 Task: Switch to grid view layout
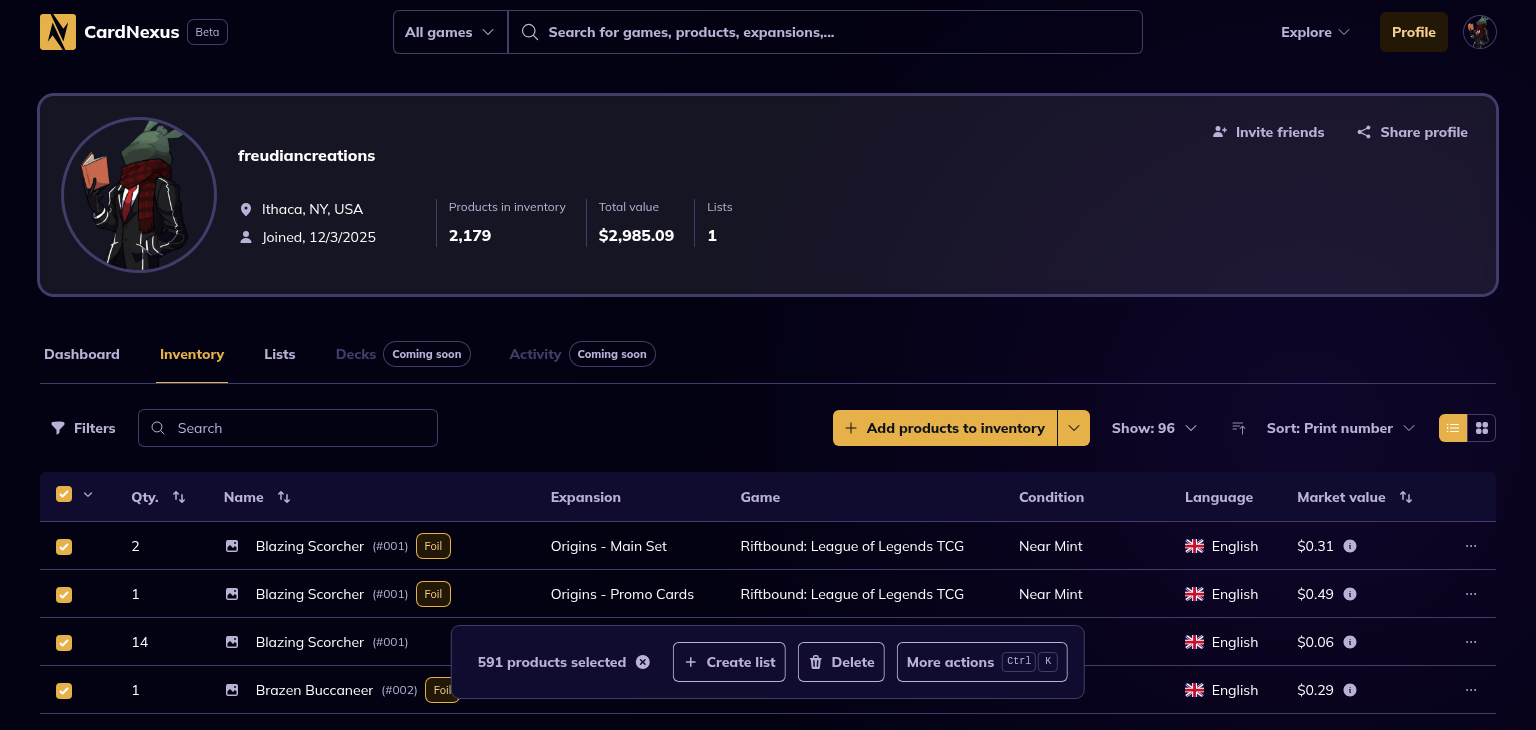[x=1482, y=428]
